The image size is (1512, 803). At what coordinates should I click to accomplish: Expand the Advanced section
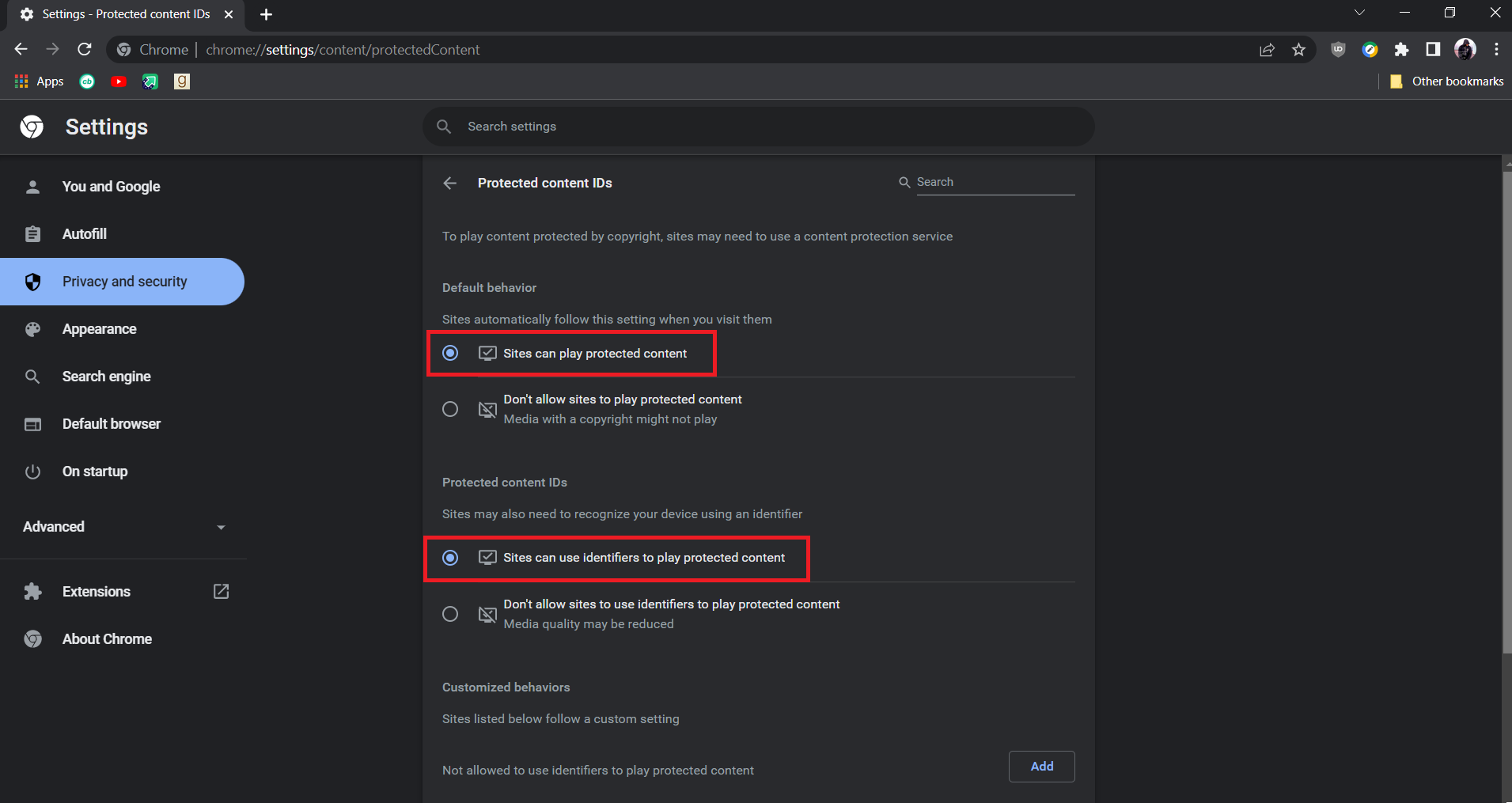[x=123, y=527]
